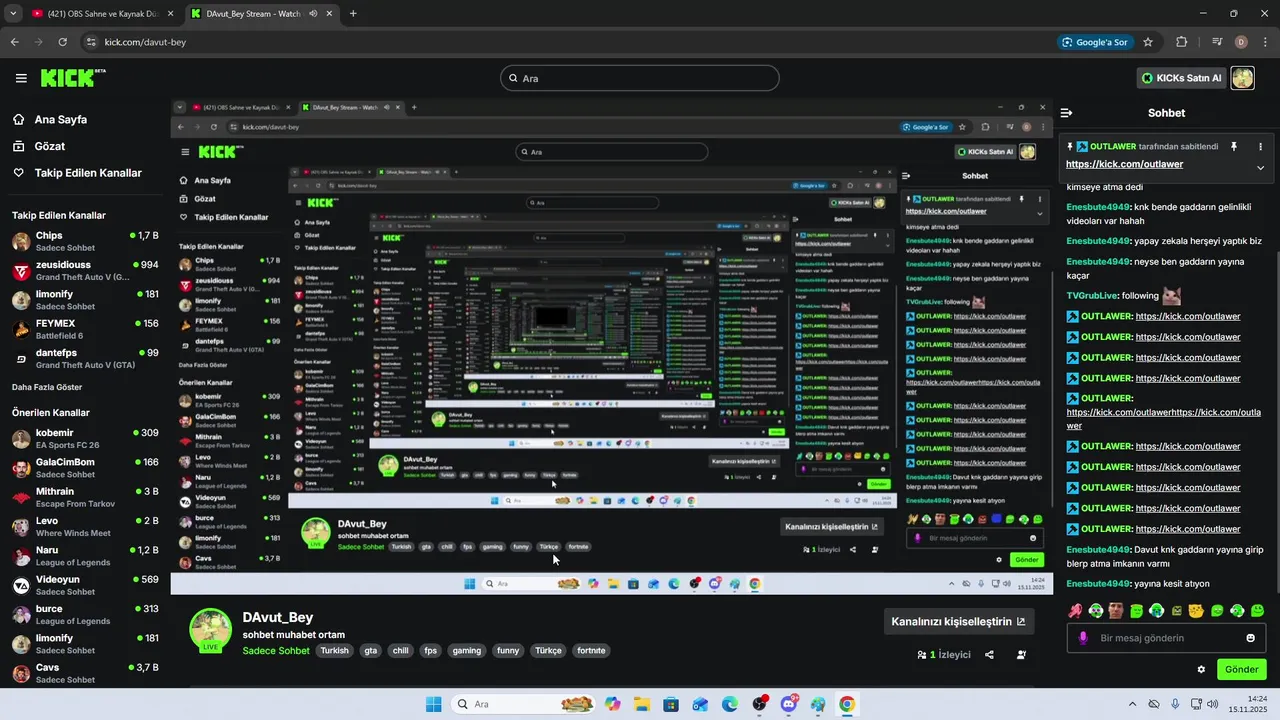This screenshot has width=1280, height=720.
Task: Insert the face photo emote
Action: (1116, 610)
